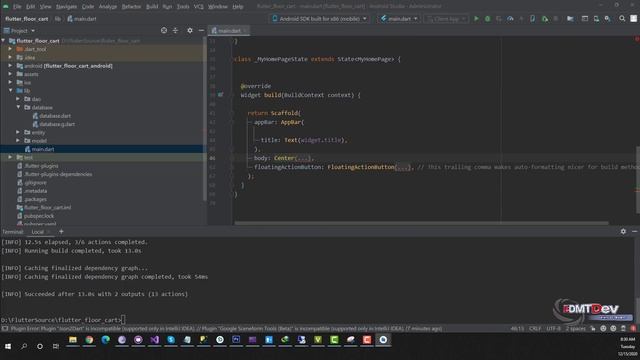The height and width of the screenshot is (360, 640).
Task: Expand the assets folder in project tree
Action: pyautogui.click(x=10, y=74)
